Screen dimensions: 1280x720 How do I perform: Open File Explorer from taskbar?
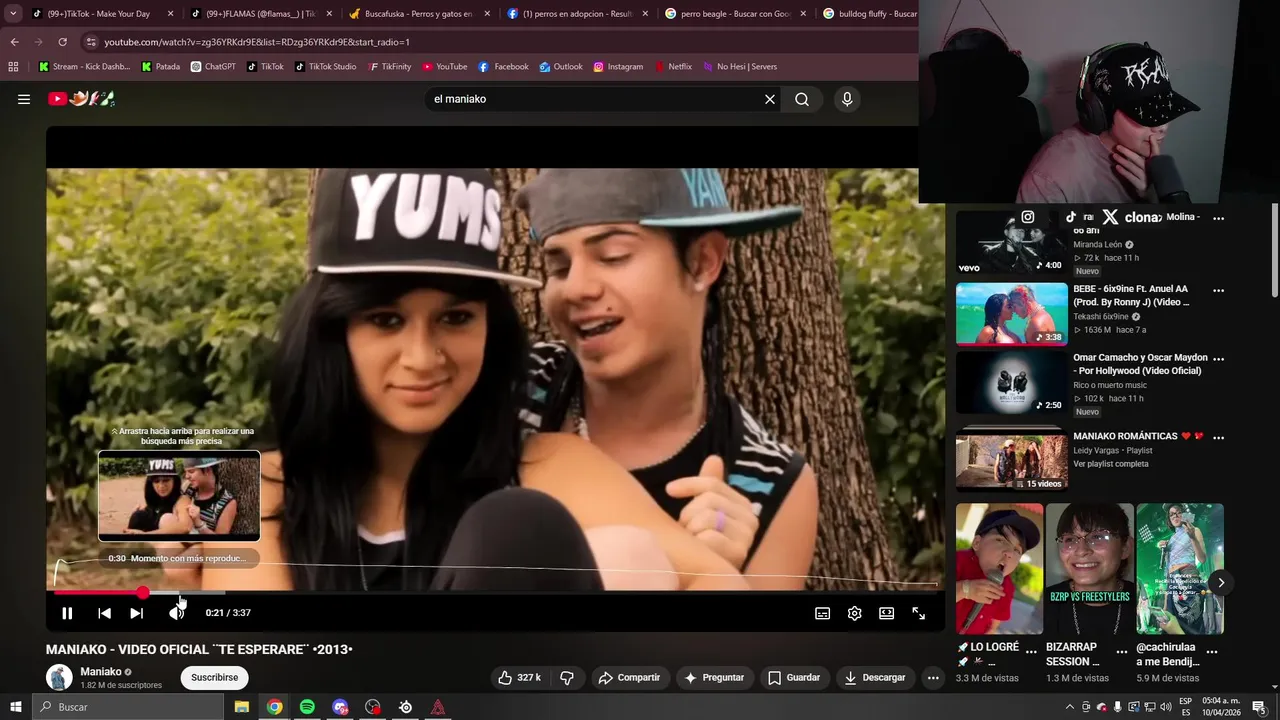241,707
